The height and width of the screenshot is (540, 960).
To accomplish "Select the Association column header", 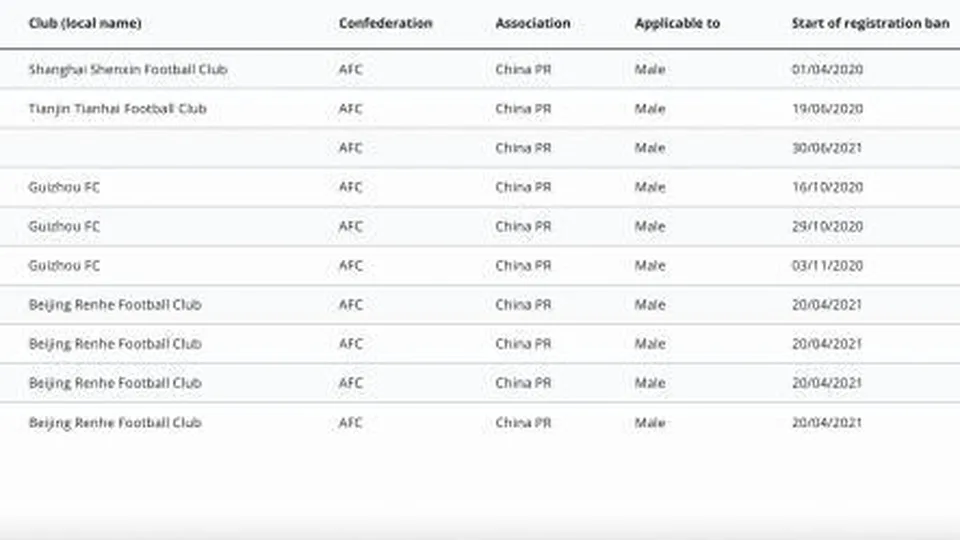I will (533, 23).
